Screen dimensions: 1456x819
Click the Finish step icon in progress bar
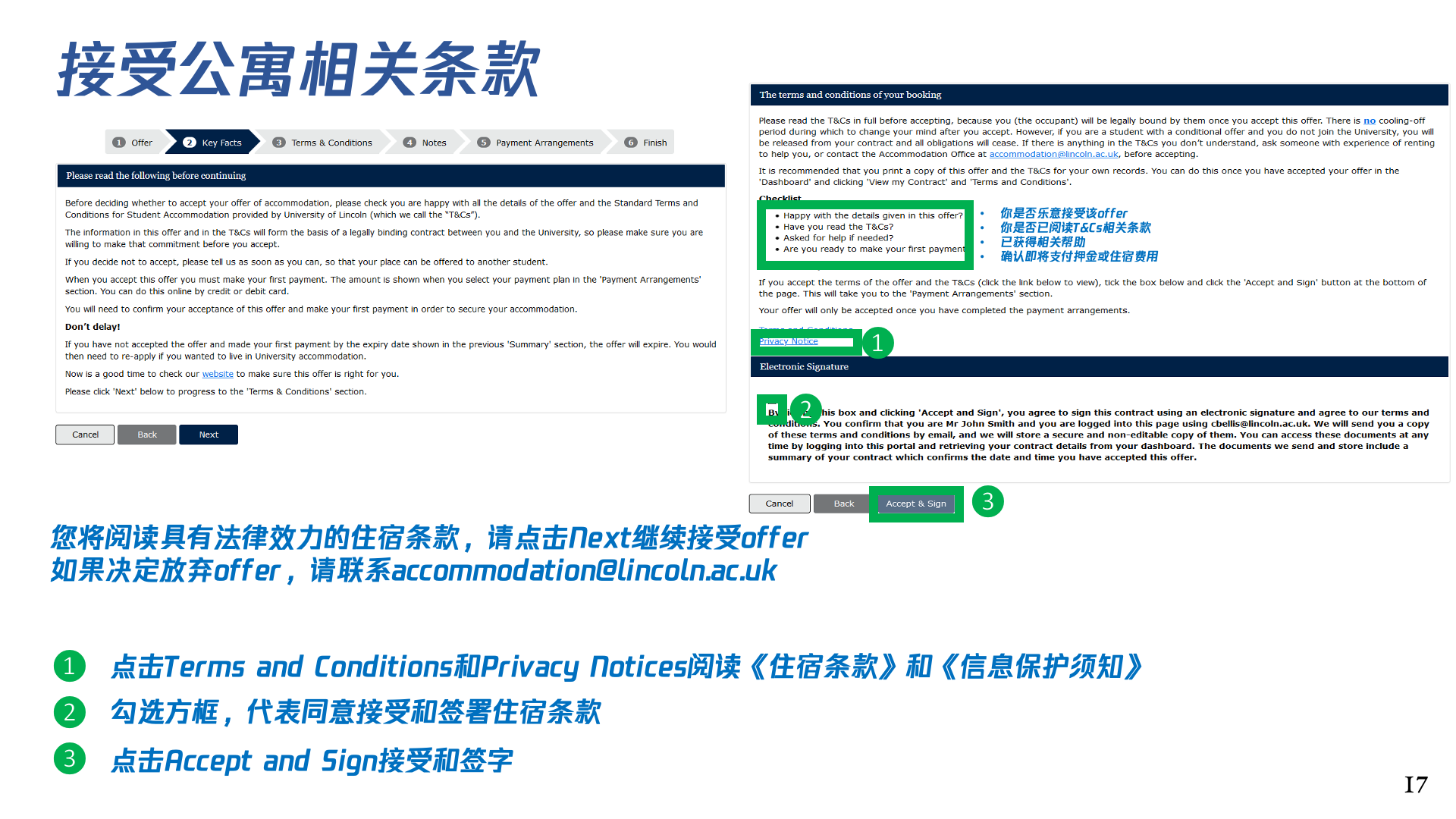point(633,141)
